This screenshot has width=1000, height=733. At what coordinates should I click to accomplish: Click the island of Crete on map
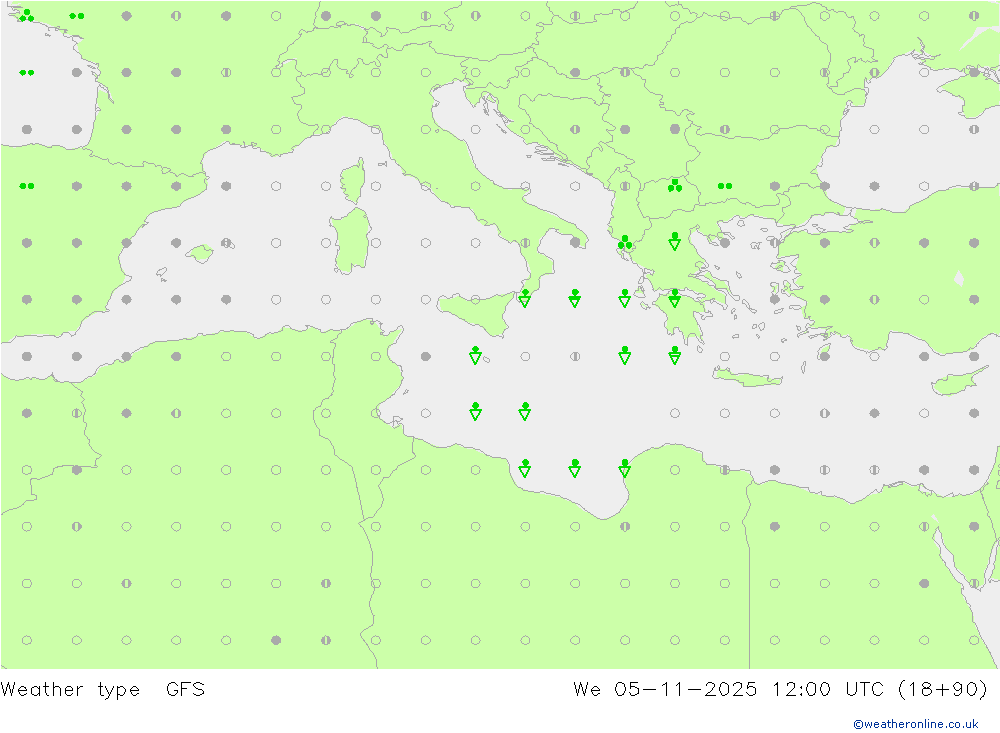747,378
